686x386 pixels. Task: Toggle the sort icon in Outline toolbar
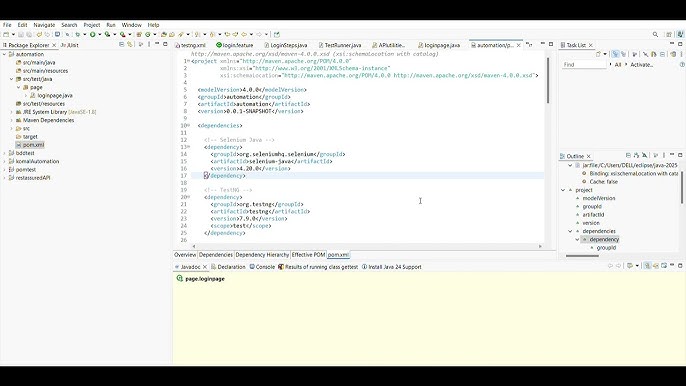637,155
